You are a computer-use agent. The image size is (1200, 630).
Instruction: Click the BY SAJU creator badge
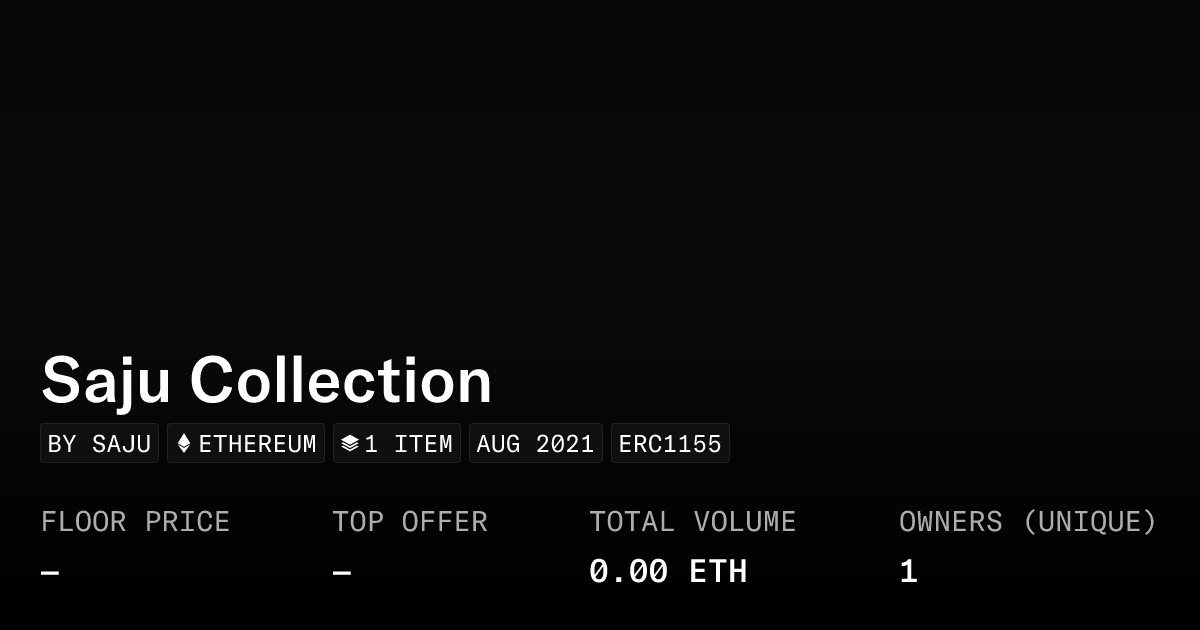99,444
